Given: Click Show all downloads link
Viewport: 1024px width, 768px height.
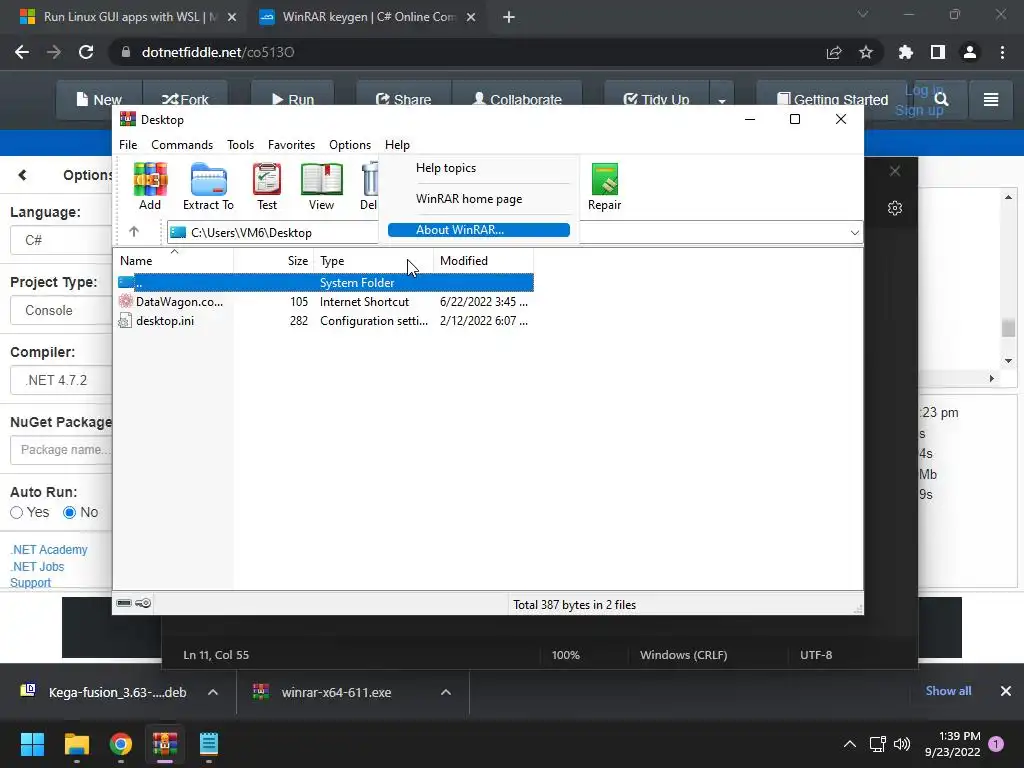Looking at the screenshot, I should coord(948,691).
